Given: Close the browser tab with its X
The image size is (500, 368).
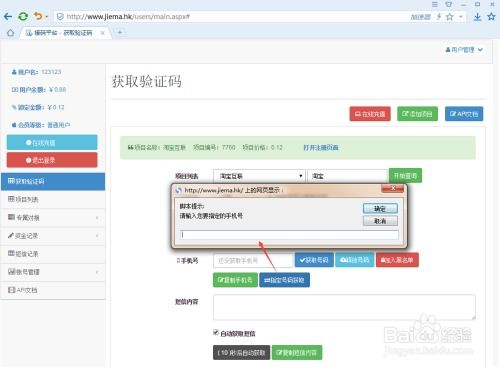Looking at the screenshot, I should [x=103, y=33].
